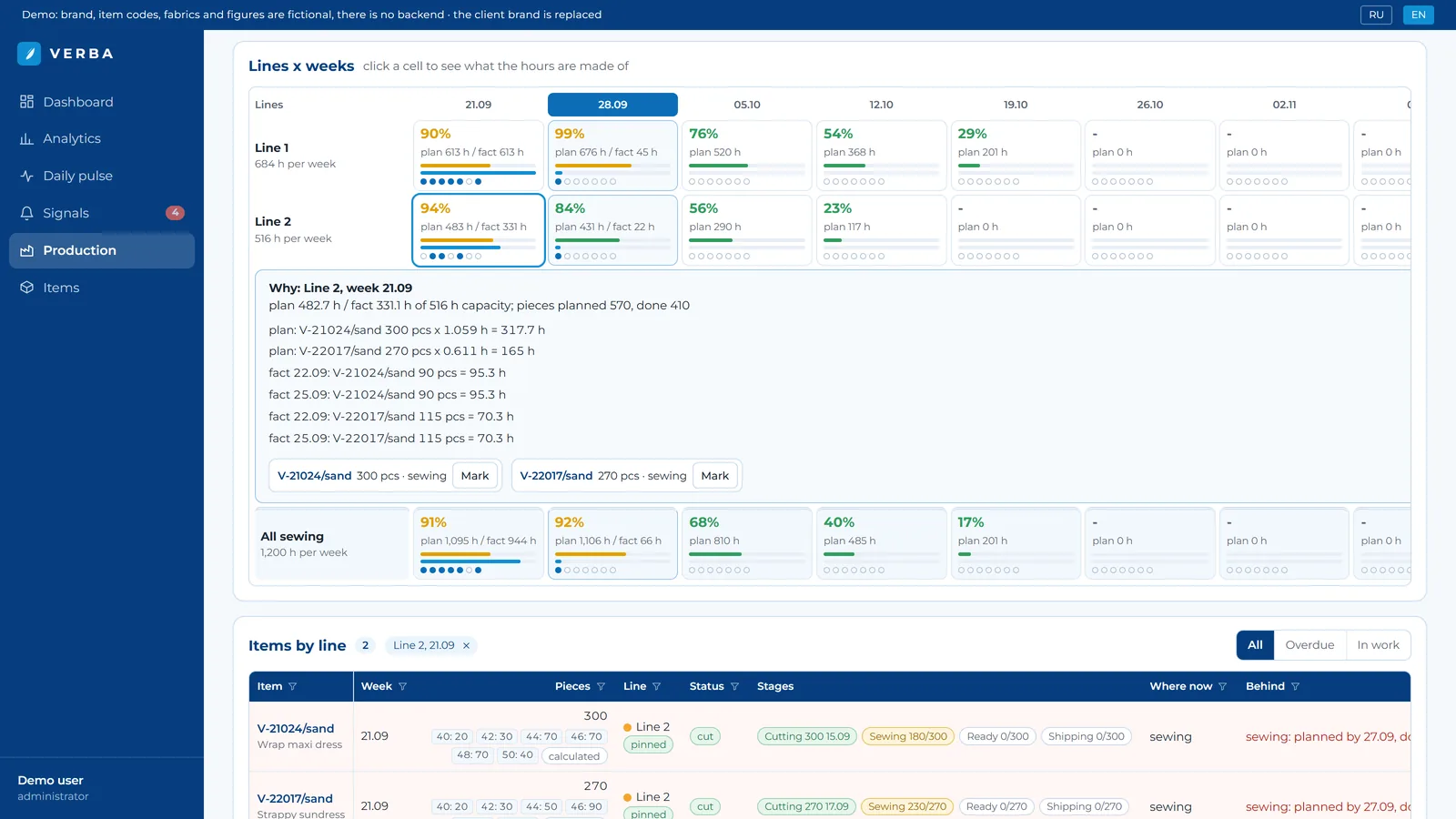This screenshot has width=1456, height=819.
Task: Open the Status column filter icon
Action: (734, 686)
